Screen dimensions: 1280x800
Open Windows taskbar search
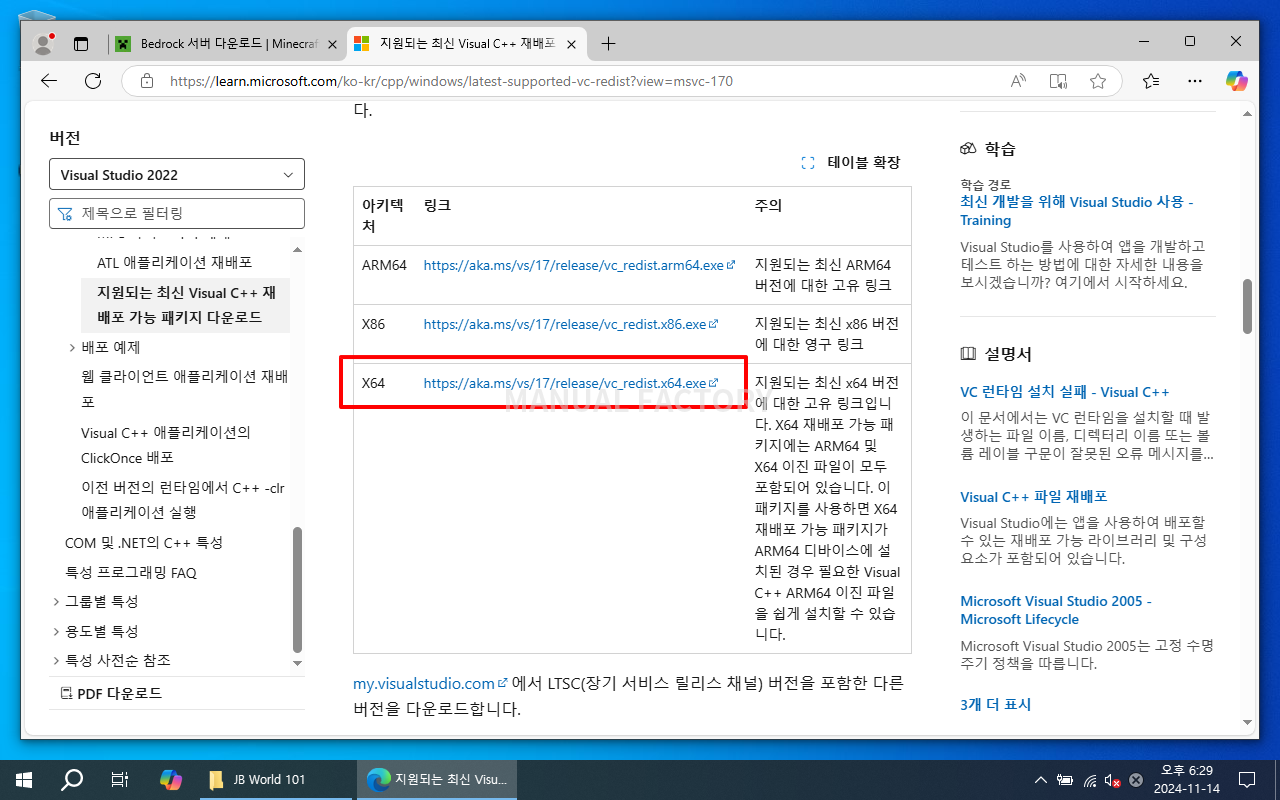coord(72,780)
